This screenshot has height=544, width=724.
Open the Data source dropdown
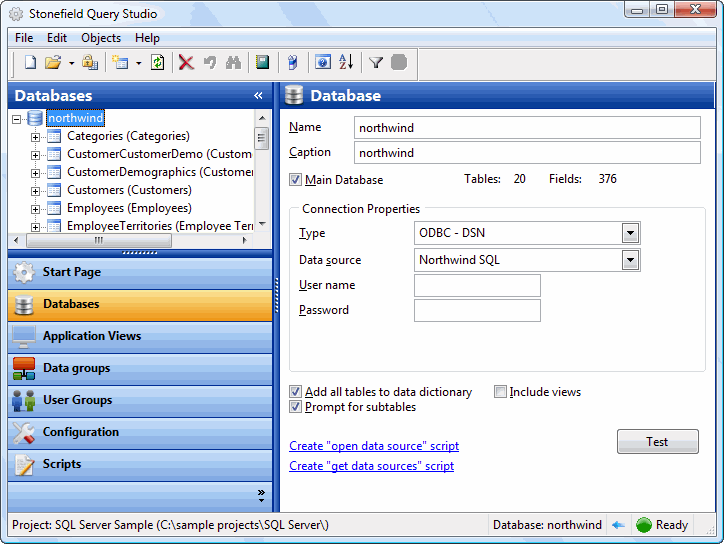click(x=630, y=260)
